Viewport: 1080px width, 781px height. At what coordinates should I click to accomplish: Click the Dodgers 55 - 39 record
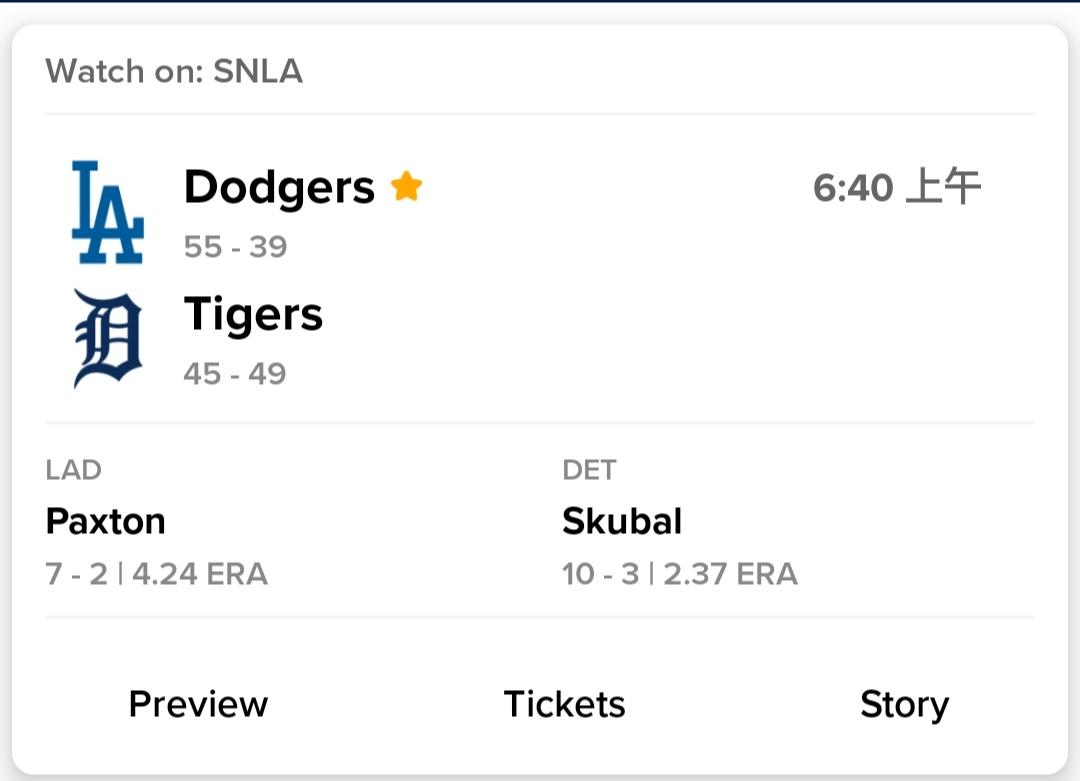pos(236,247)
